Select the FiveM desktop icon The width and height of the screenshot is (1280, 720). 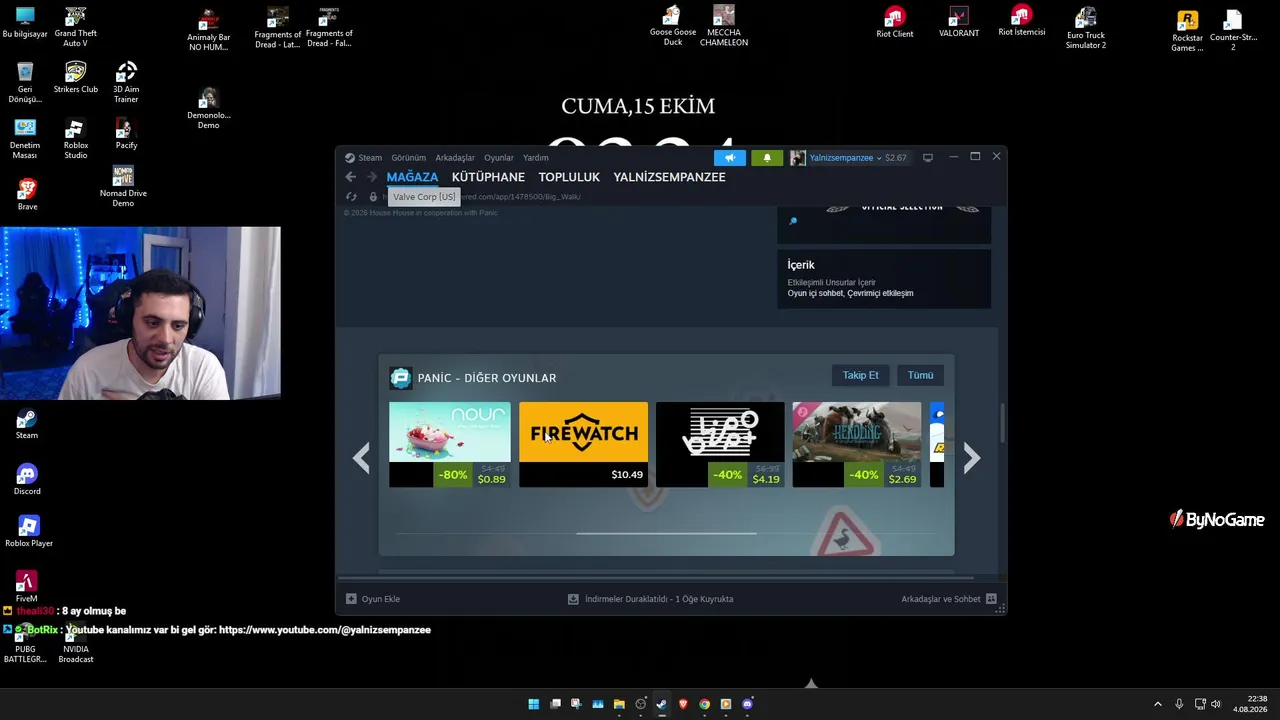(26, 587)
